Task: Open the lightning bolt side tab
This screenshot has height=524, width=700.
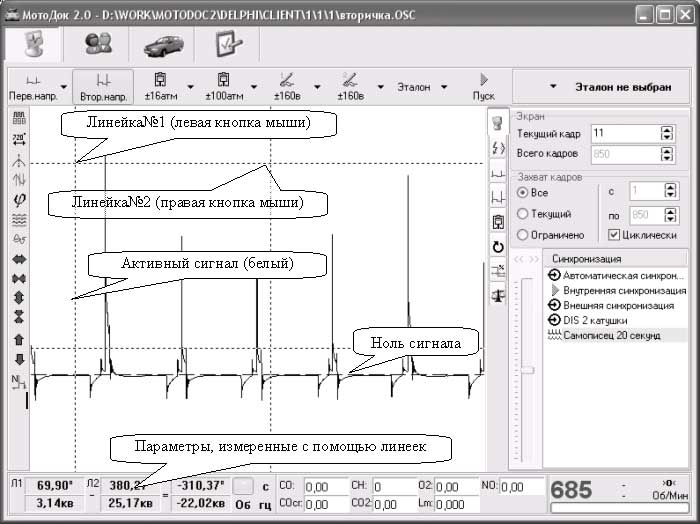Action: 498,147
